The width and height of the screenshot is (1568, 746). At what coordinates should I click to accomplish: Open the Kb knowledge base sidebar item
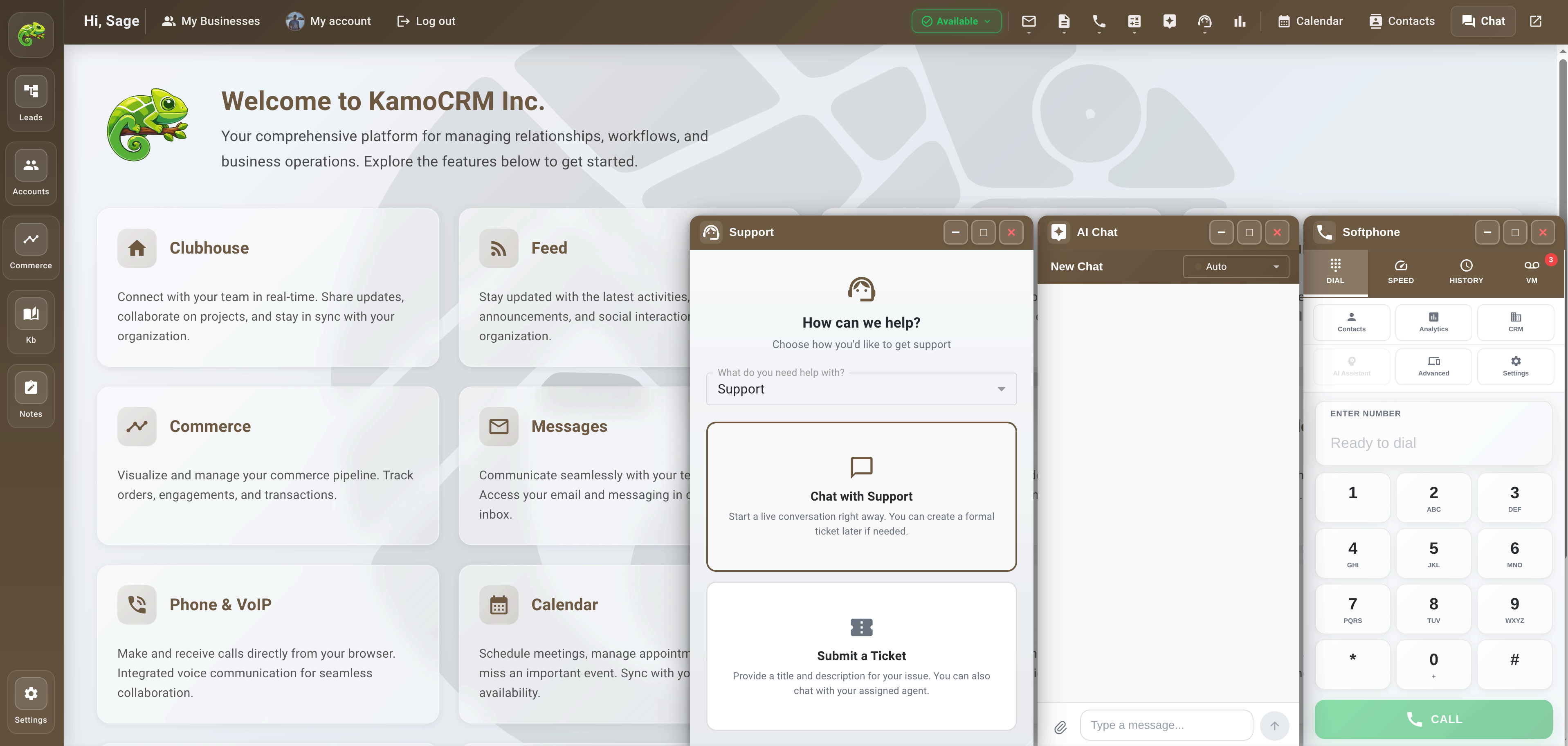pyautogui.click(x=31, y=322)
